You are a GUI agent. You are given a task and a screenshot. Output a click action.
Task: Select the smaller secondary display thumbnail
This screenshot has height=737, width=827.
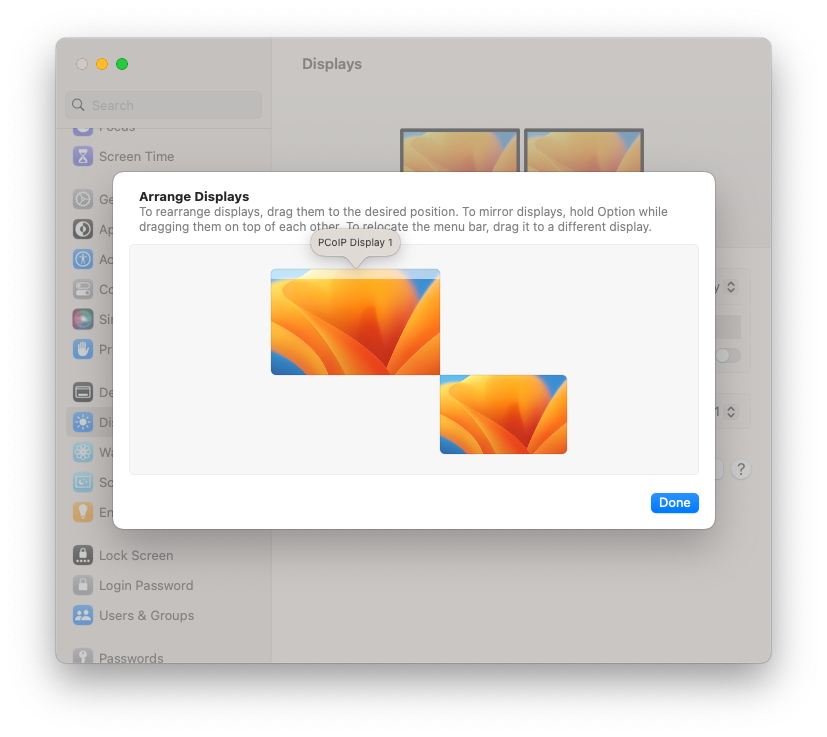pos(503,414)
